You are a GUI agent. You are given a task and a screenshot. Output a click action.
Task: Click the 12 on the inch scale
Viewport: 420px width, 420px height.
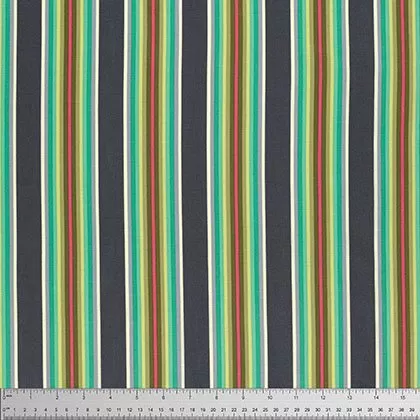[x=322, y=398]
